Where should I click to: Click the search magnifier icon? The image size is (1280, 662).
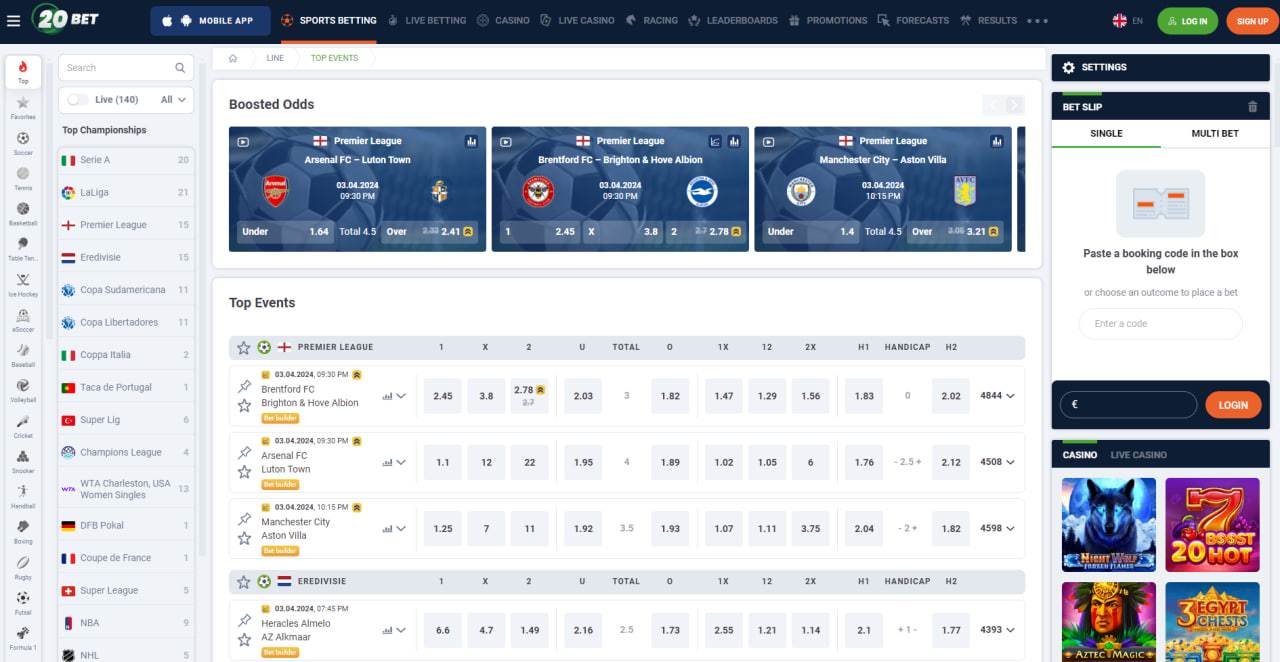pos(180,68)
